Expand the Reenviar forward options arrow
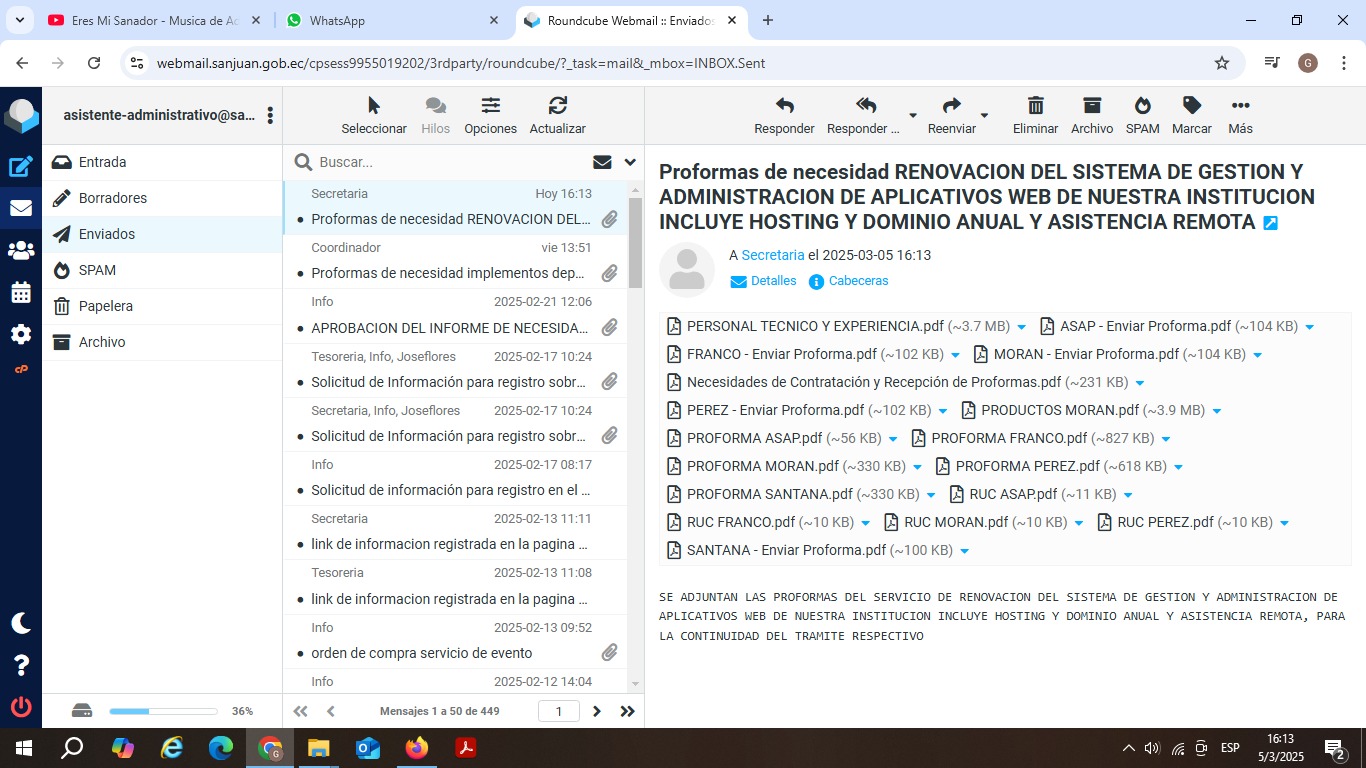 [984, 115]
